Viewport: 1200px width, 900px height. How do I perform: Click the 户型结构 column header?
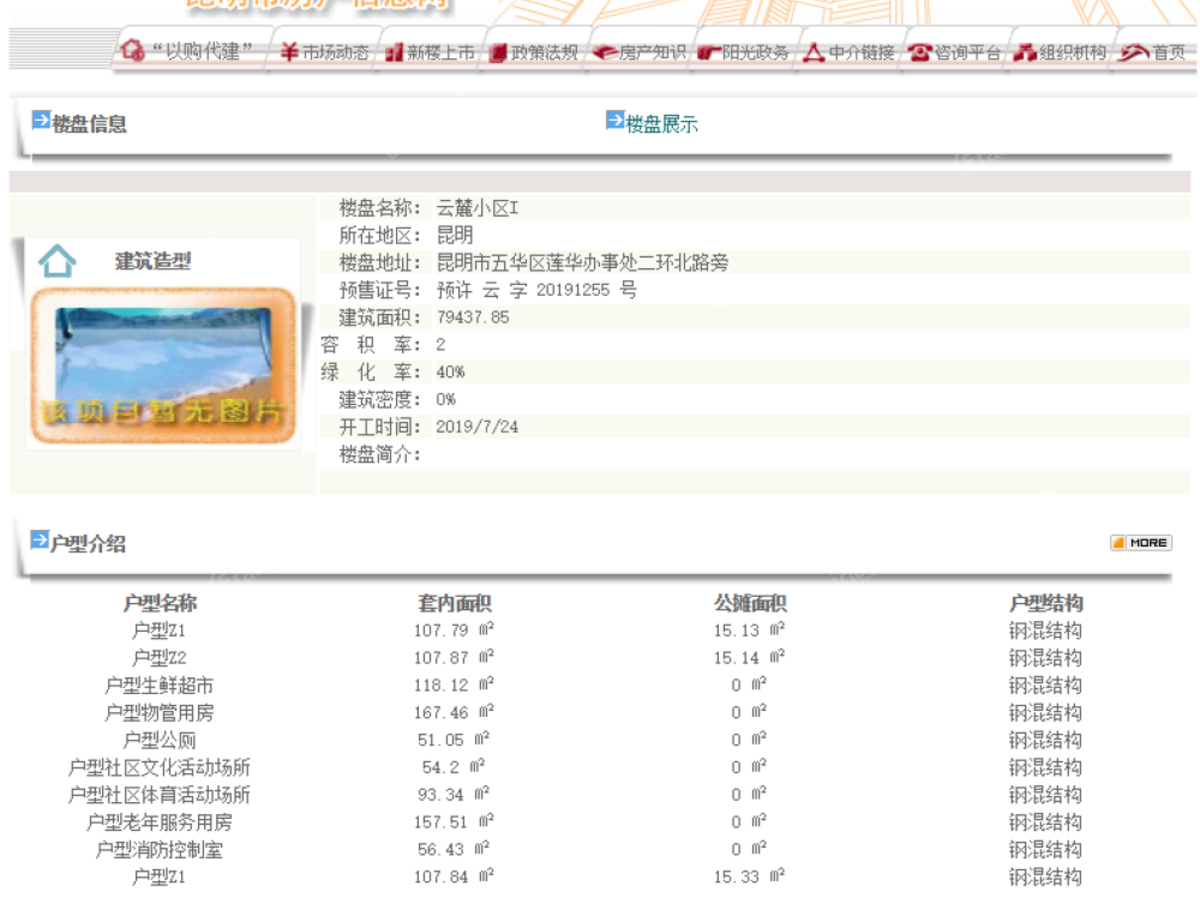1045,604
